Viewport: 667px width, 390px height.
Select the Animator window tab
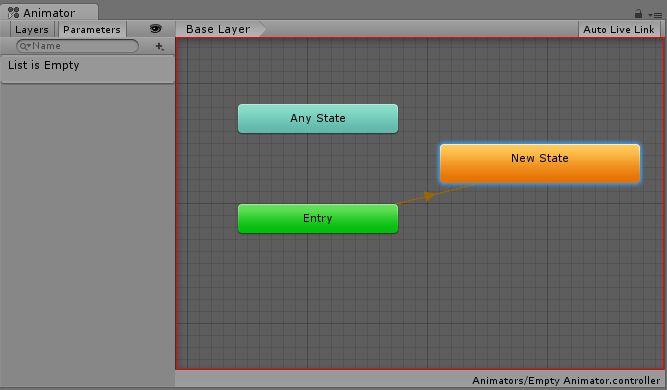pos(48,12)
